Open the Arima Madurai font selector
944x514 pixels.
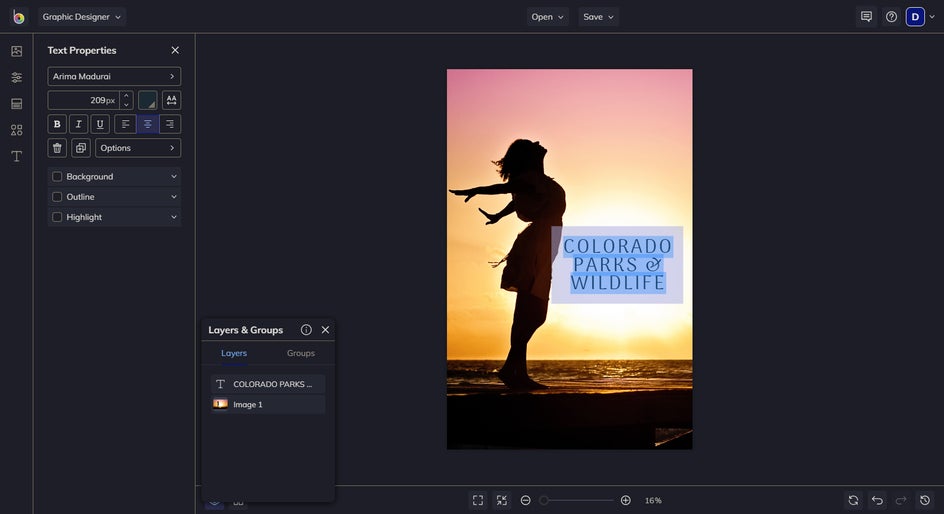(114, 76)
